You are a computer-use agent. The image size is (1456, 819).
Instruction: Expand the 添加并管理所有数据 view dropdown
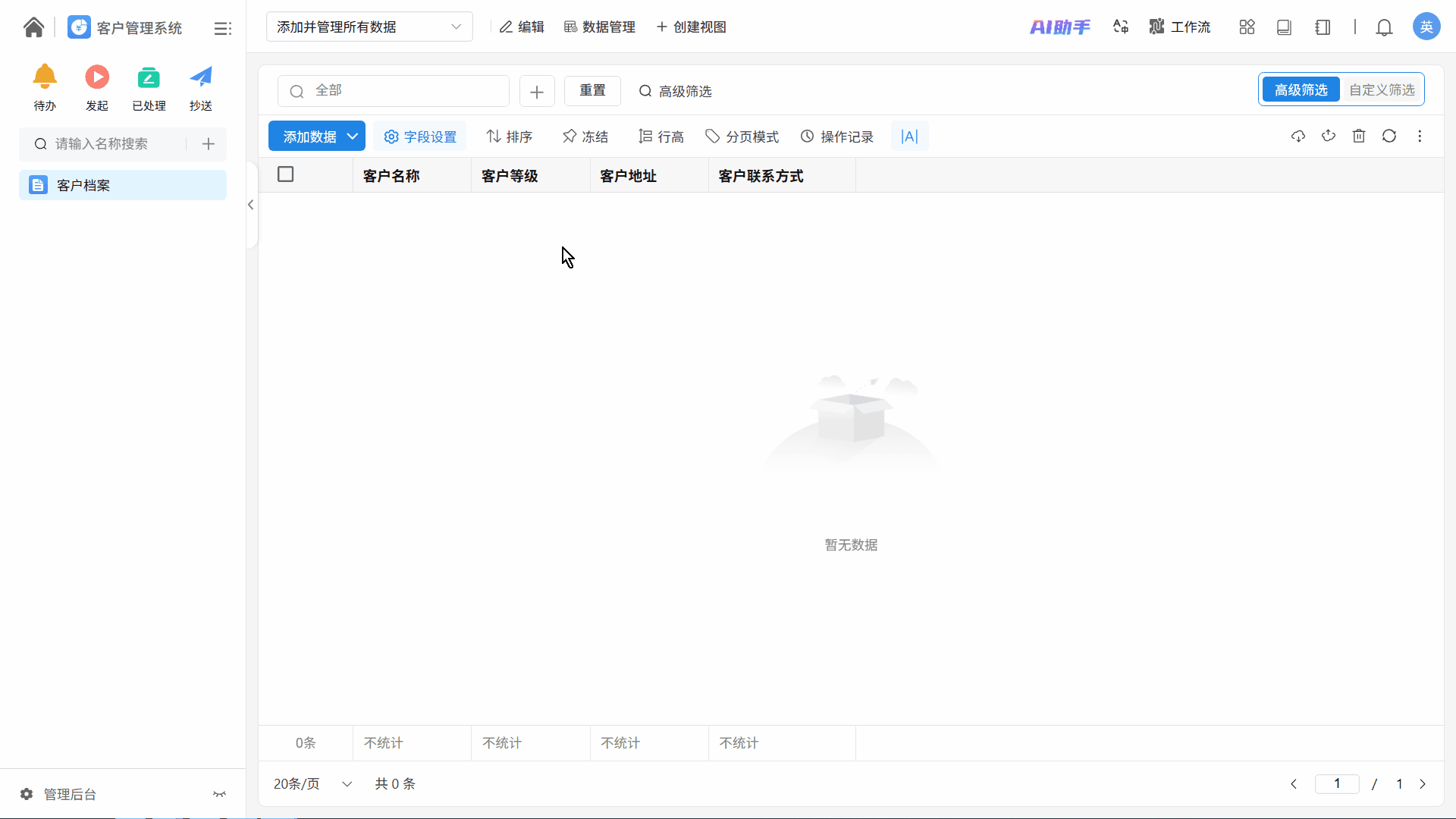pyautogui.click(x=369, y=27)
